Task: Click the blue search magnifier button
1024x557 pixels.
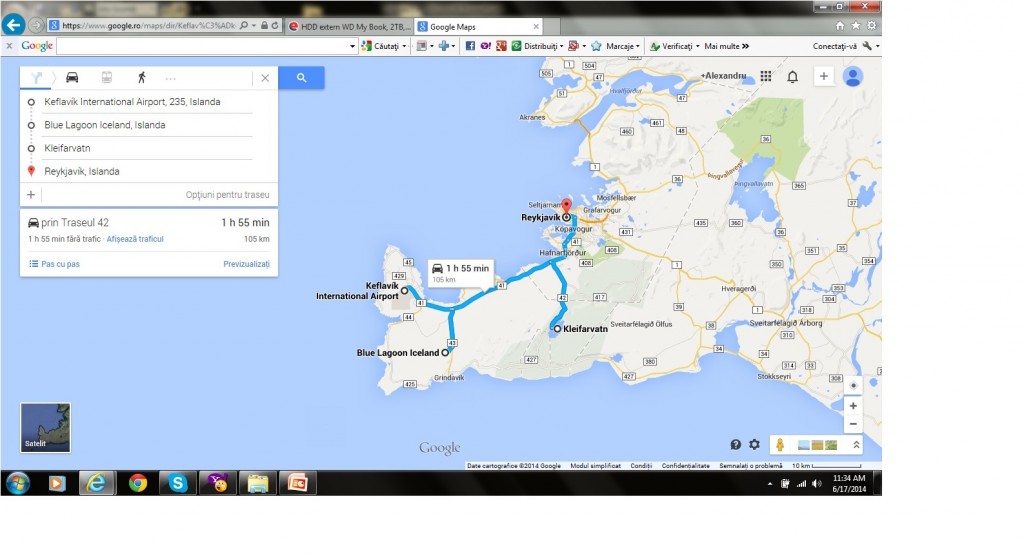Action: (x=301, y=78)
